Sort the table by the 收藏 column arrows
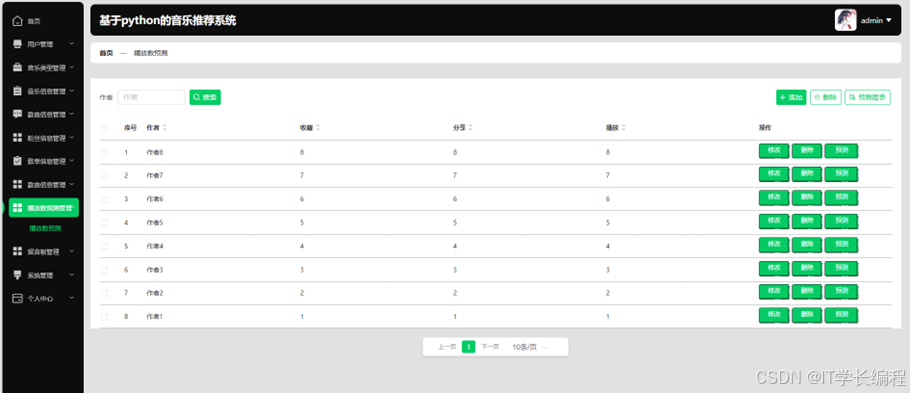 [x=317, y=128]
